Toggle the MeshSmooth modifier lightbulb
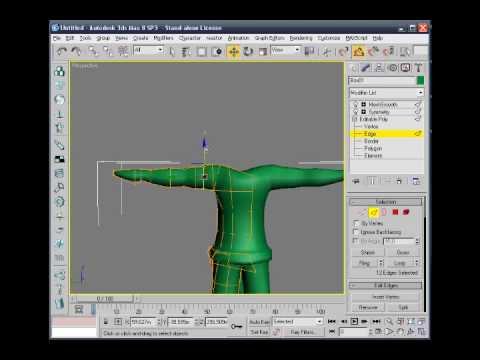 point(356,104)
